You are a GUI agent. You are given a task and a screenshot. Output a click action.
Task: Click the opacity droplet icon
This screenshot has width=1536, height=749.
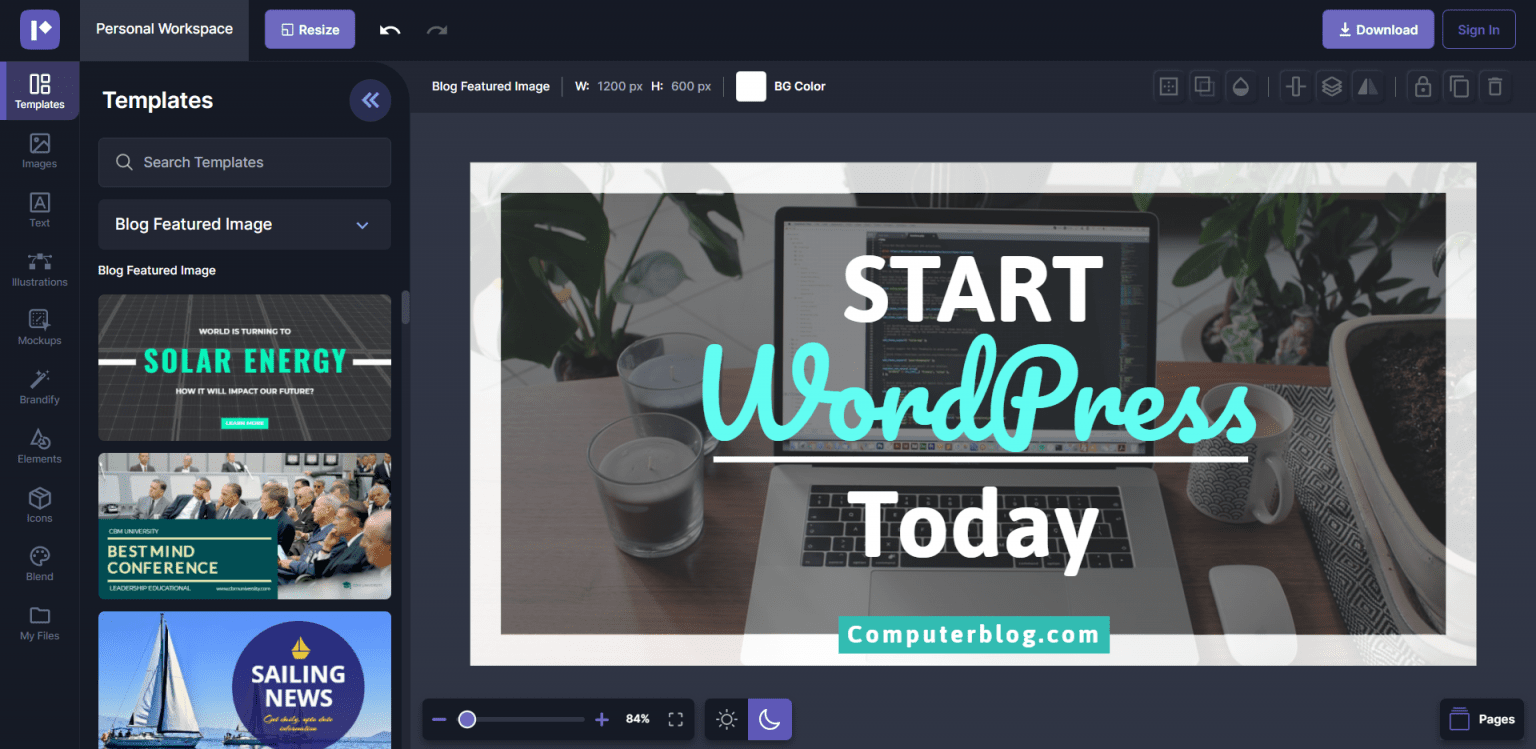[x=1241, y=86]
